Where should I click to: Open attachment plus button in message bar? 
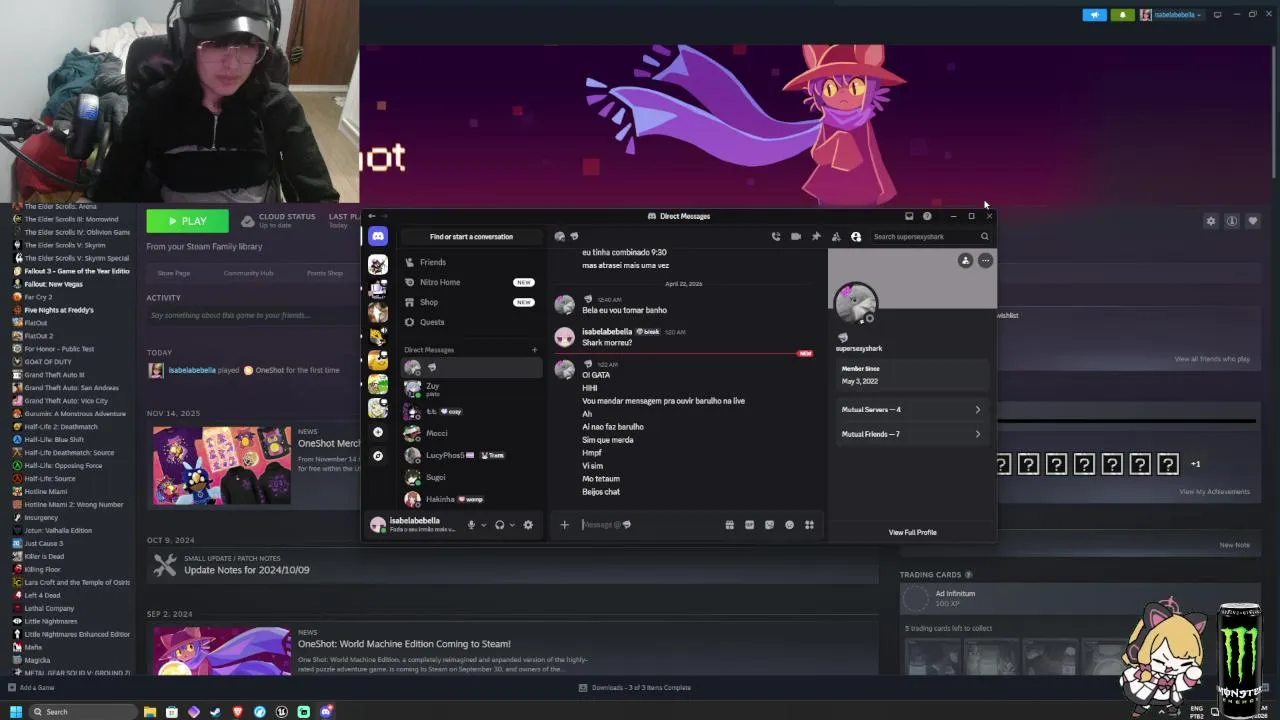coord(564,525)
